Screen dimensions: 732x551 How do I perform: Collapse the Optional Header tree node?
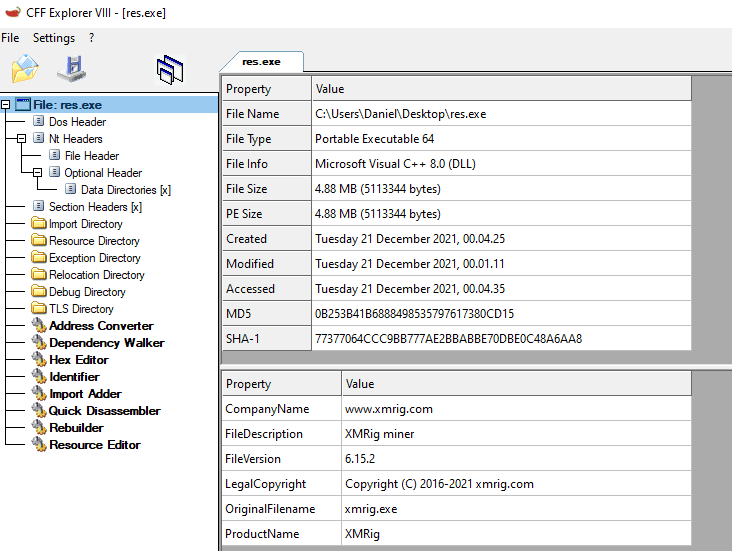[37, 173]
